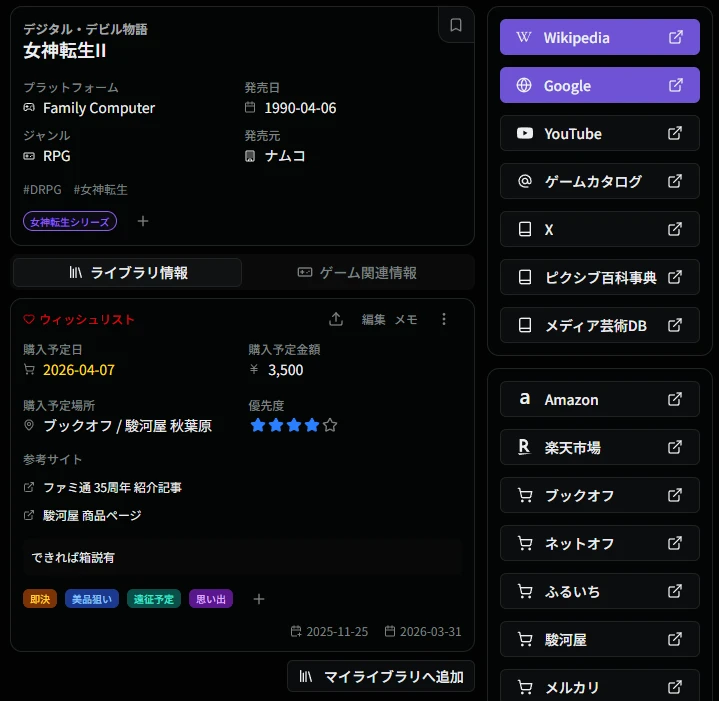Click the genre RPG value
Screen dimensions: 719x701
tap(56, 156)
